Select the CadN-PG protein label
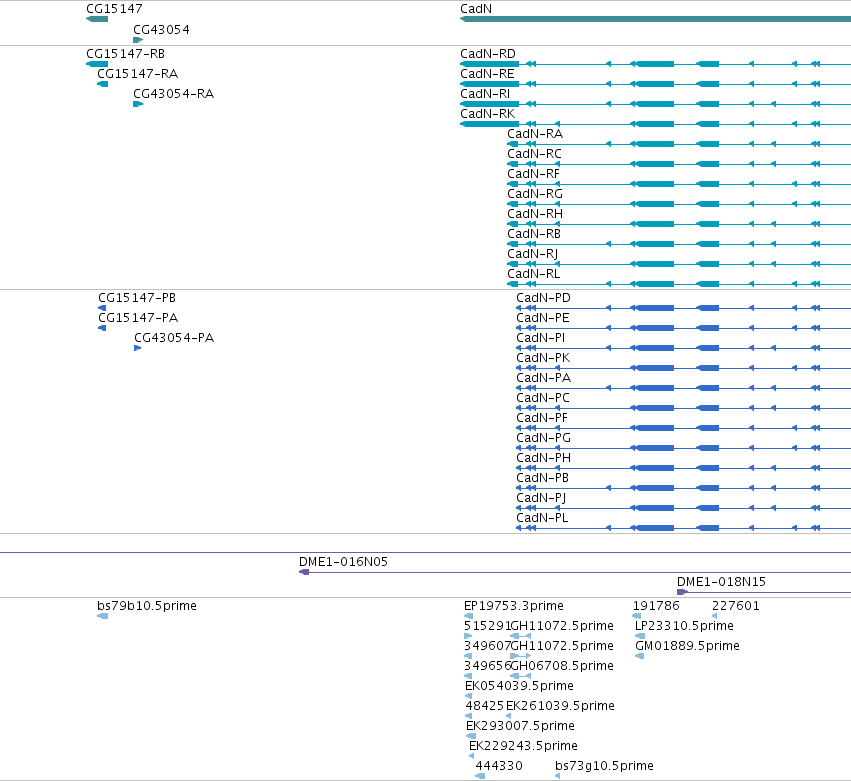The image size is (851, 781). pyautogui.click(x=543, y=439)
